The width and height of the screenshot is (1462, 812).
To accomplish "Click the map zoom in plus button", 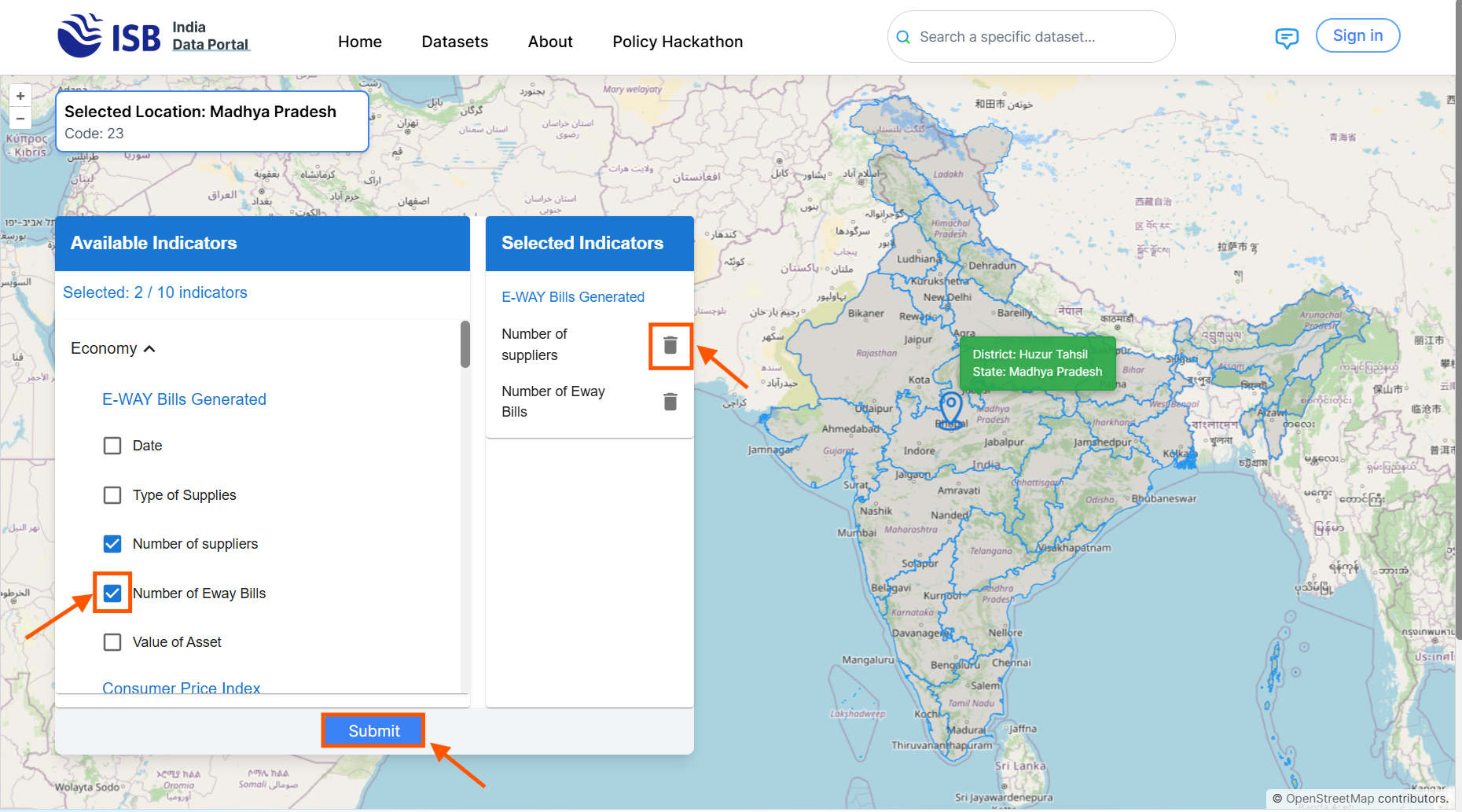I will [20, 96].
